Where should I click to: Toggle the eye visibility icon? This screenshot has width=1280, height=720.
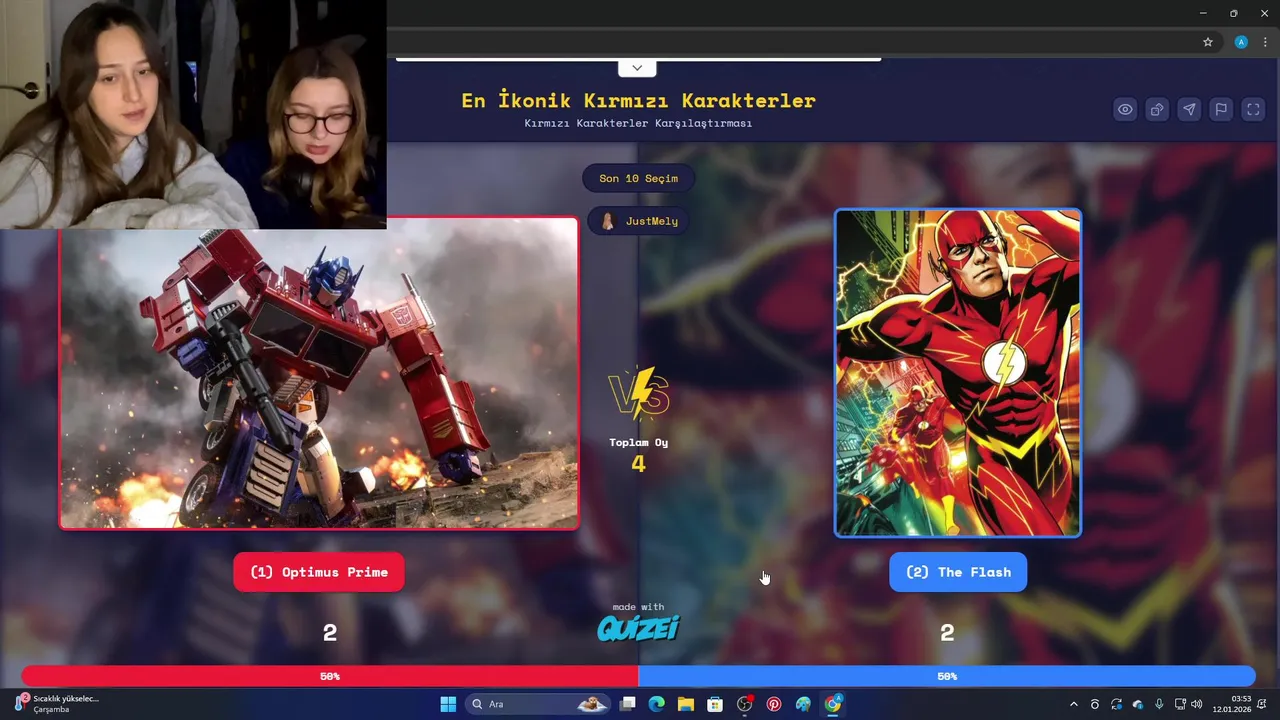(x=1125, y=110)
